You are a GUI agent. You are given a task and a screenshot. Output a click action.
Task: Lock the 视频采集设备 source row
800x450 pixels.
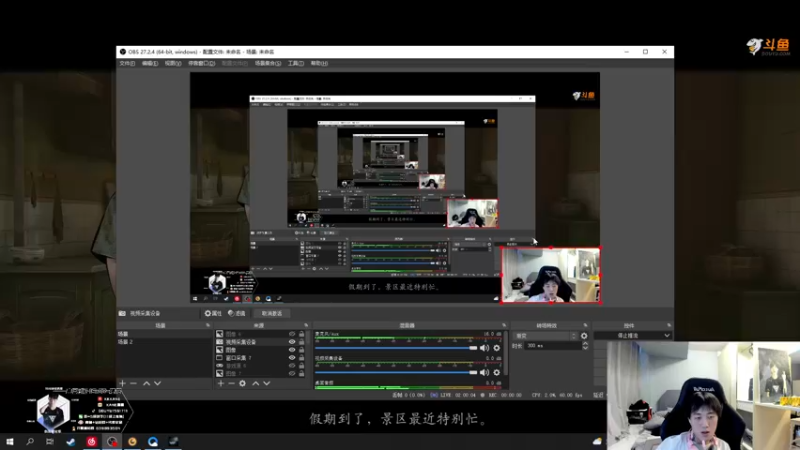(x=302, y=342)
